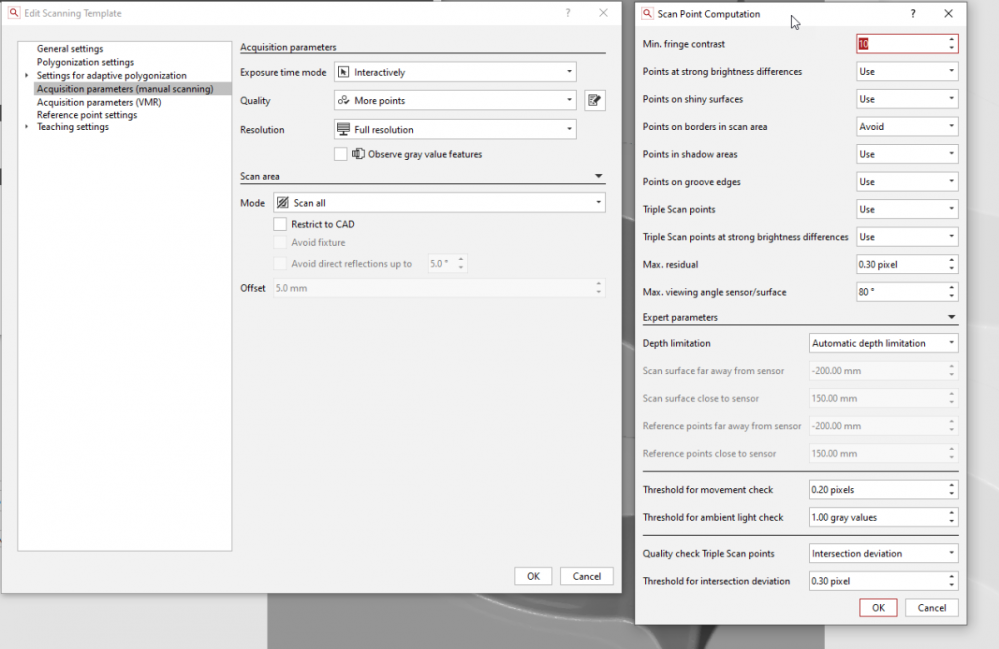
Task: Expand Teaching settings tree node
Action: tap(27, 128)
